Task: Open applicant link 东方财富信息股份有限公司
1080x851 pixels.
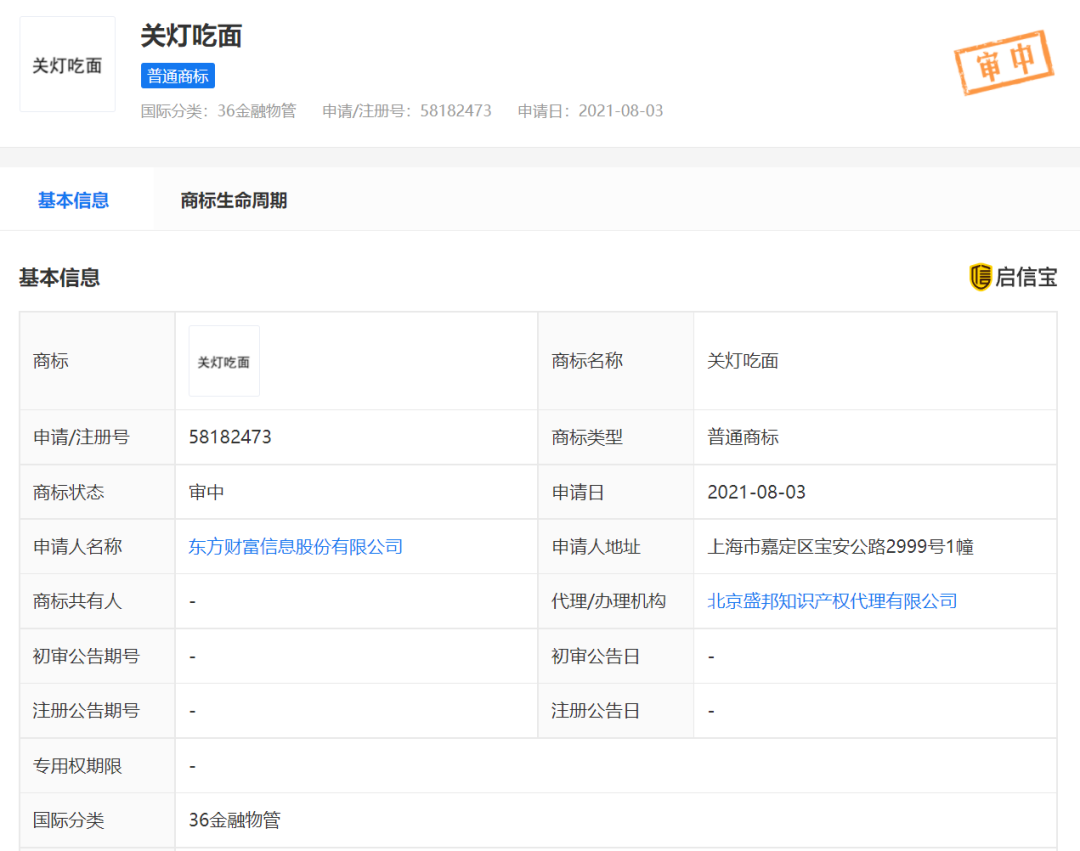Action: (x=295, y=547)
